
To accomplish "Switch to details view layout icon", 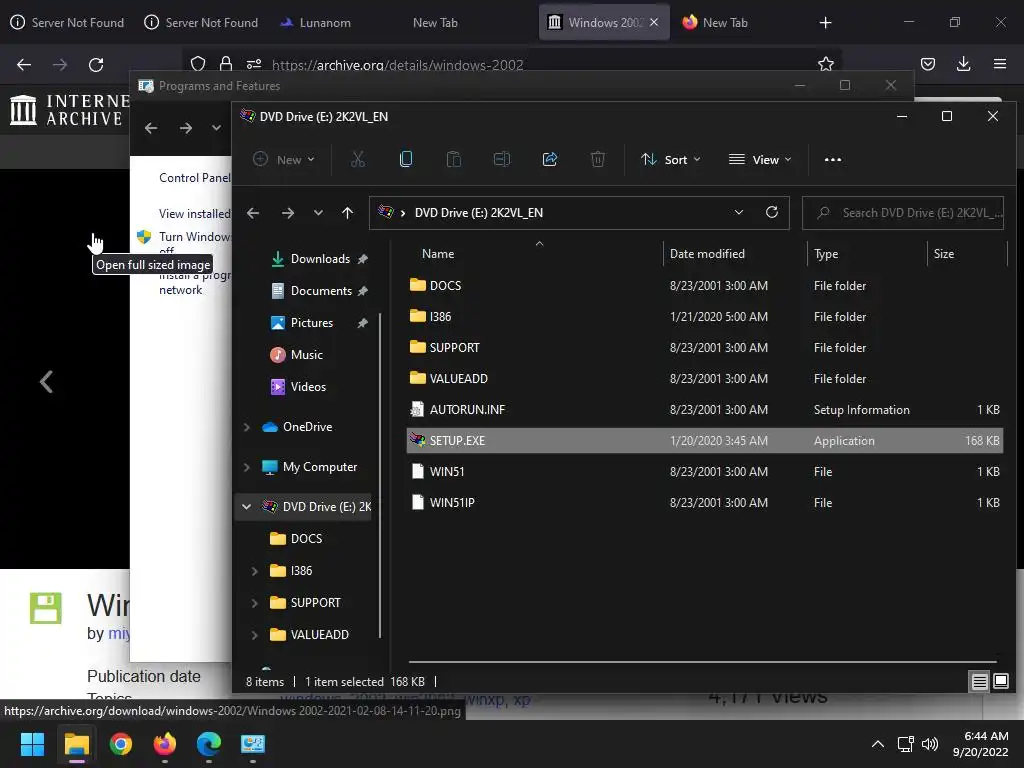I will (979, 682).
